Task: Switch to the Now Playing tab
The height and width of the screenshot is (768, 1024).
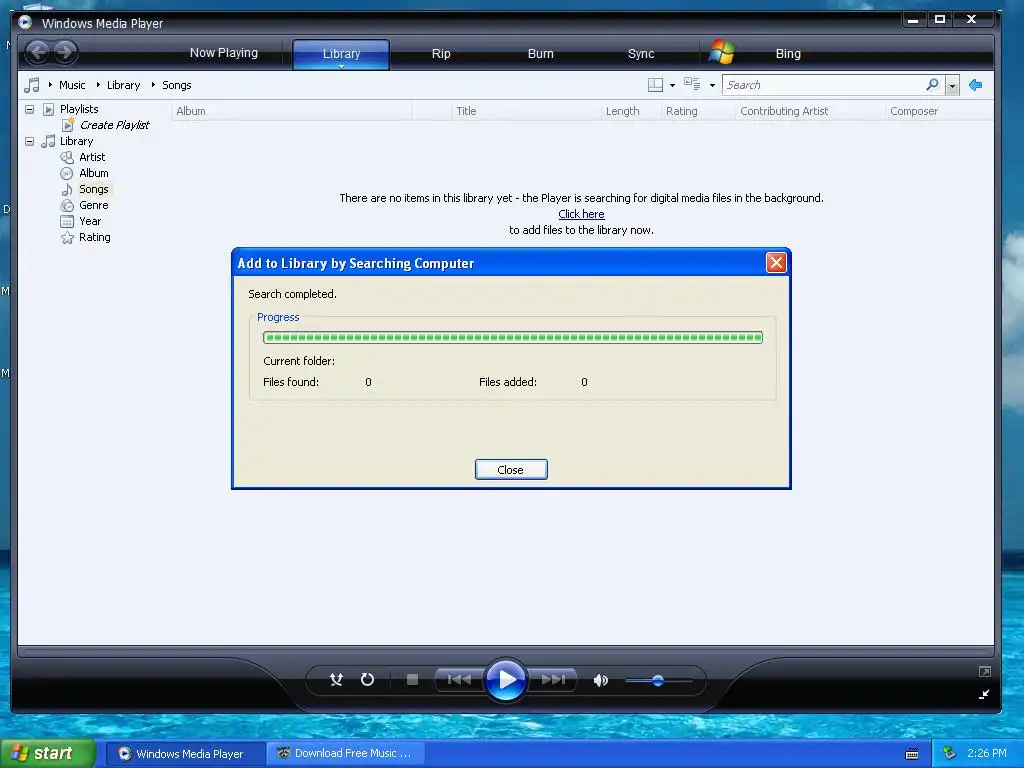Action: (x=223, y=53)
